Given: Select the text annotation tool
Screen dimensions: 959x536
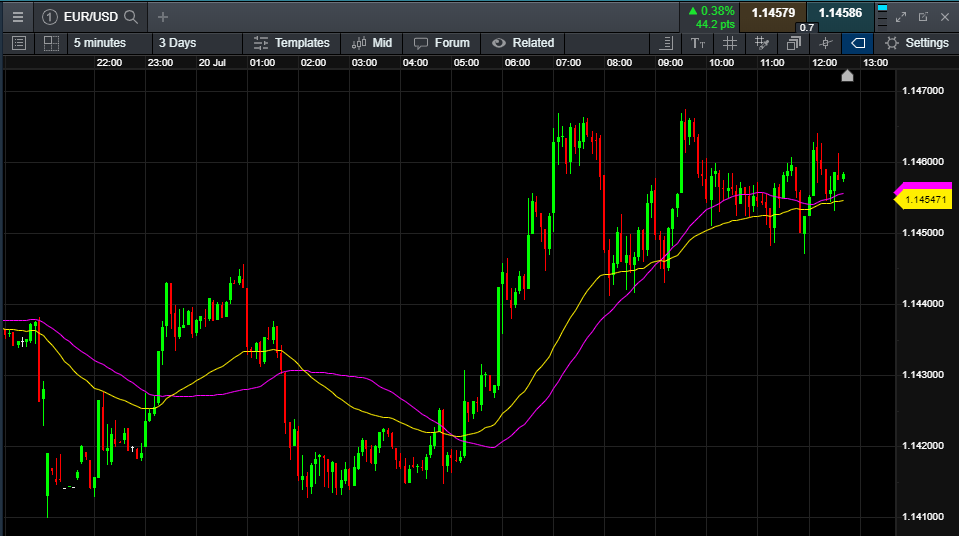Looking at the screenshot, I should click(x=698, y=43).
